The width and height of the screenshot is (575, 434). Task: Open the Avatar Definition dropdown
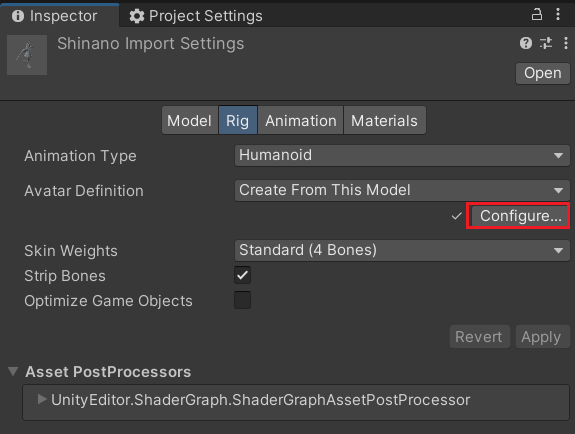(x=402, y=190)
